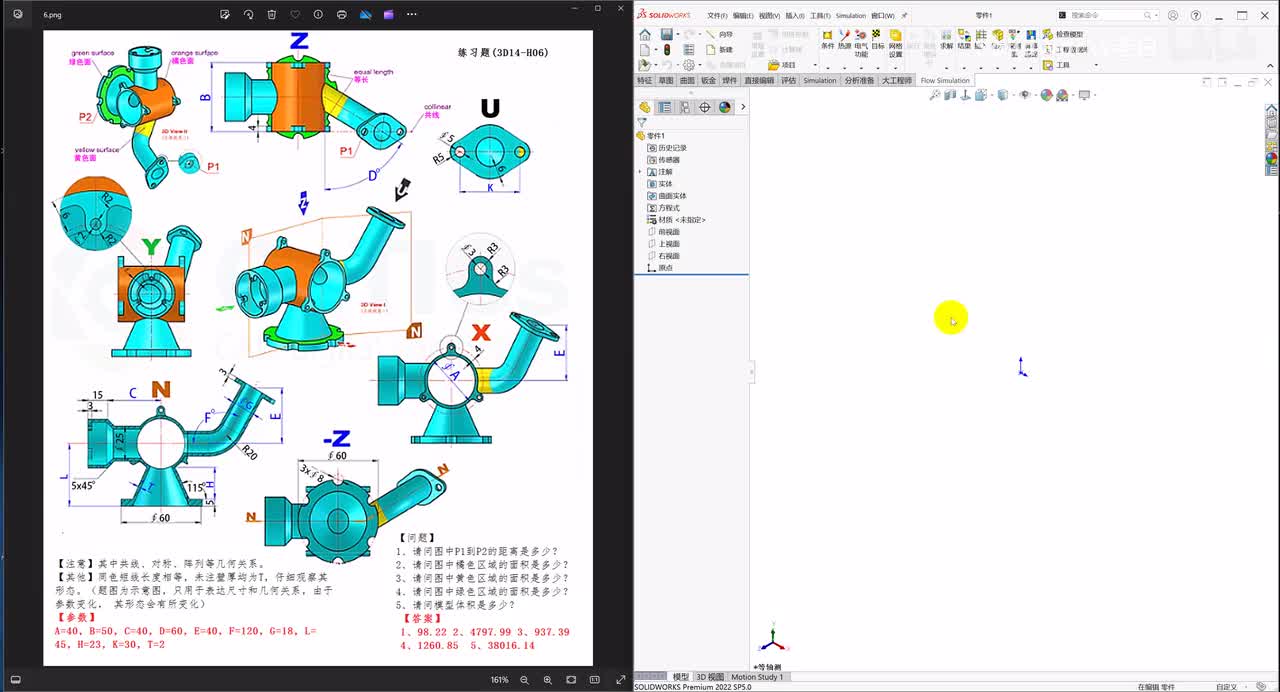Click 工程查阅 button in ribbon
The image size is (1280, 692).
pyautogui.click(x=1063, y=49)
